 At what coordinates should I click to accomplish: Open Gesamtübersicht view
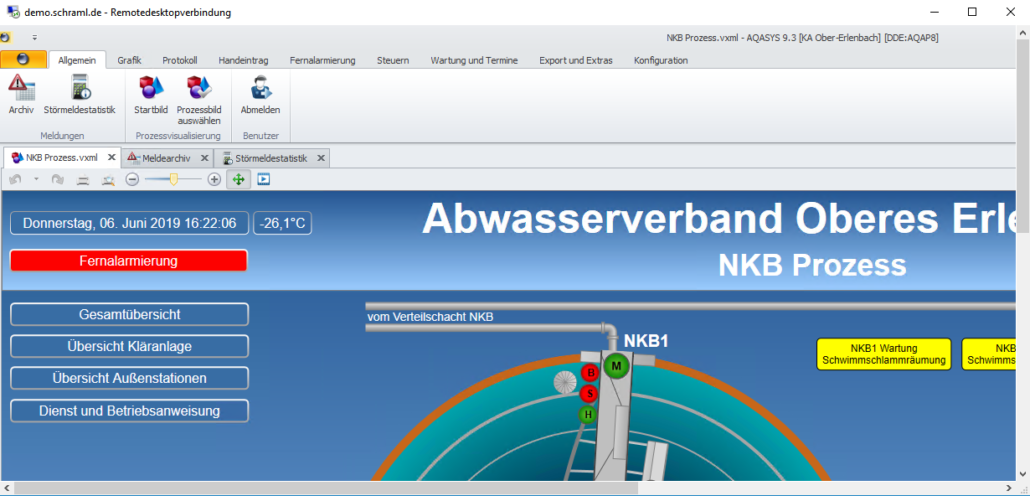129,314
